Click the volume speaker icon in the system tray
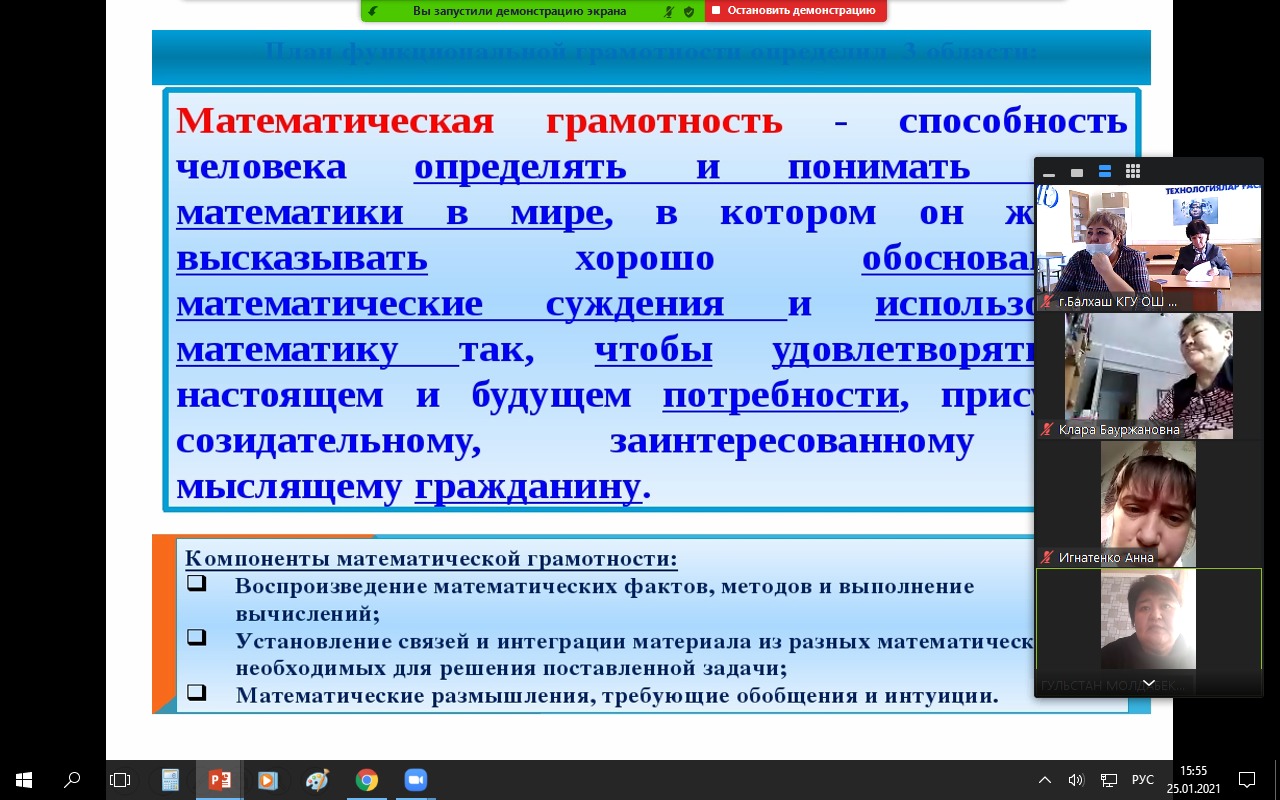The width and height of the screenshot is (1280, 800). pyautogui.click(x=1076, y=780)
